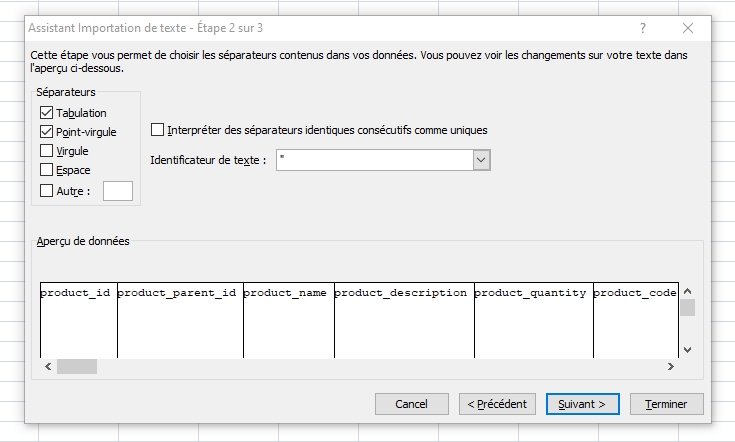Open the Identificateur de texte dropdown
The image size is (735, 442).
pos(481,160)
